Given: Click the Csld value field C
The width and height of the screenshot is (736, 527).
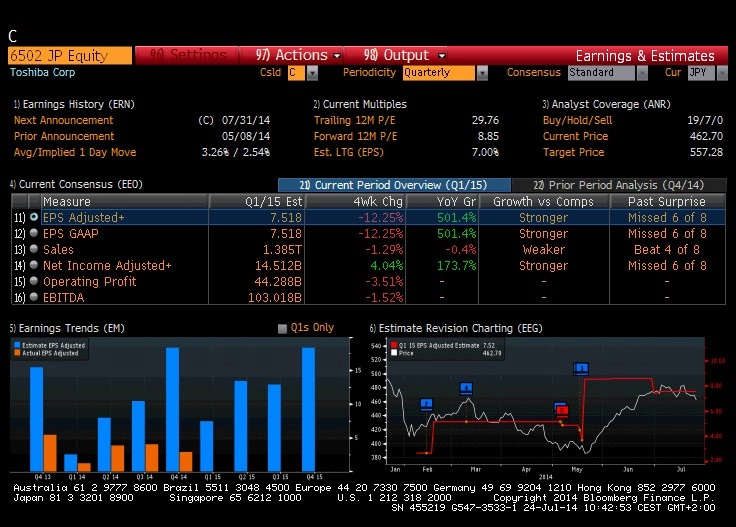Looking at the screenshot, I should pyautogui.click(x=296, y=73).
